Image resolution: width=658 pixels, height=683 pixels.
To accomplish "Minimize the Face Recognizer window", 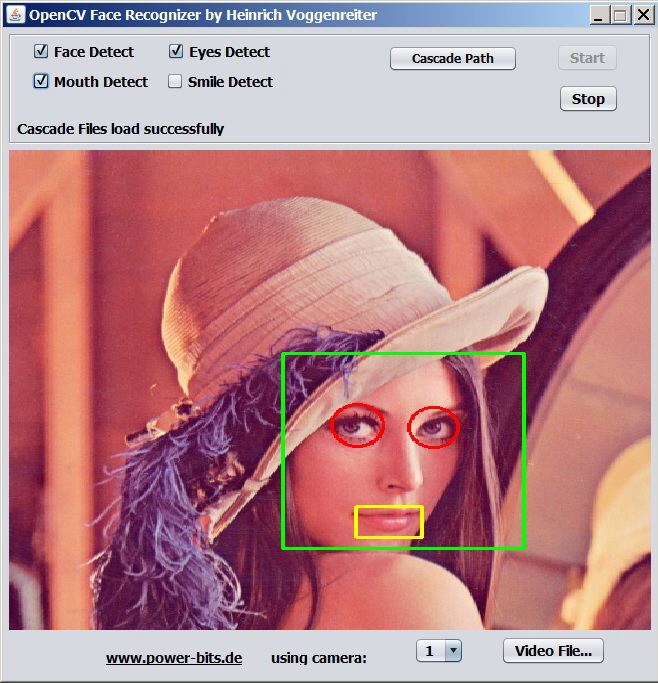I will click(x=598, y=15).
